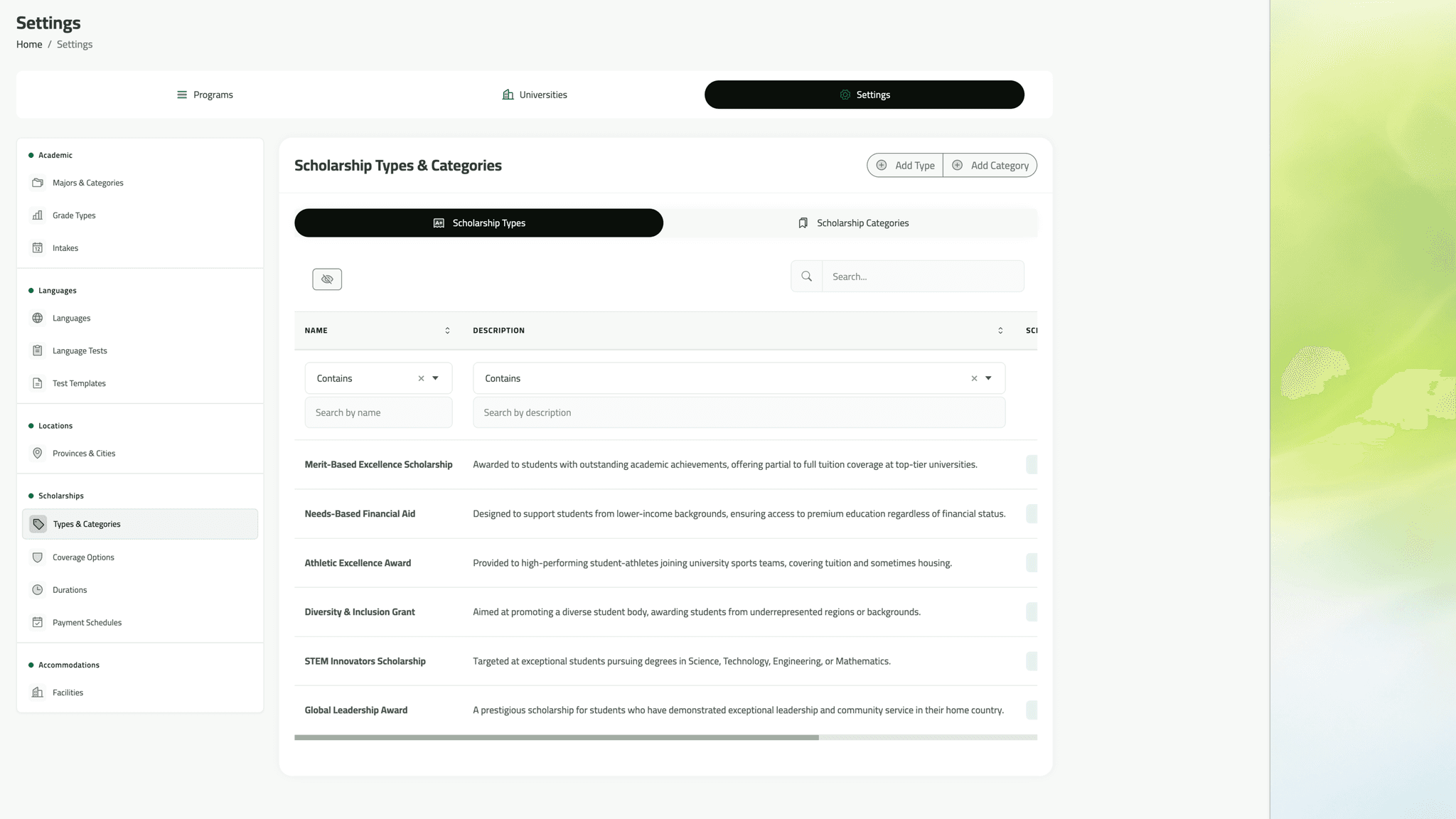The image size is (1456, 819).
Task: Open the description filter Contains dropdown
Action: [x=987, y=378]
